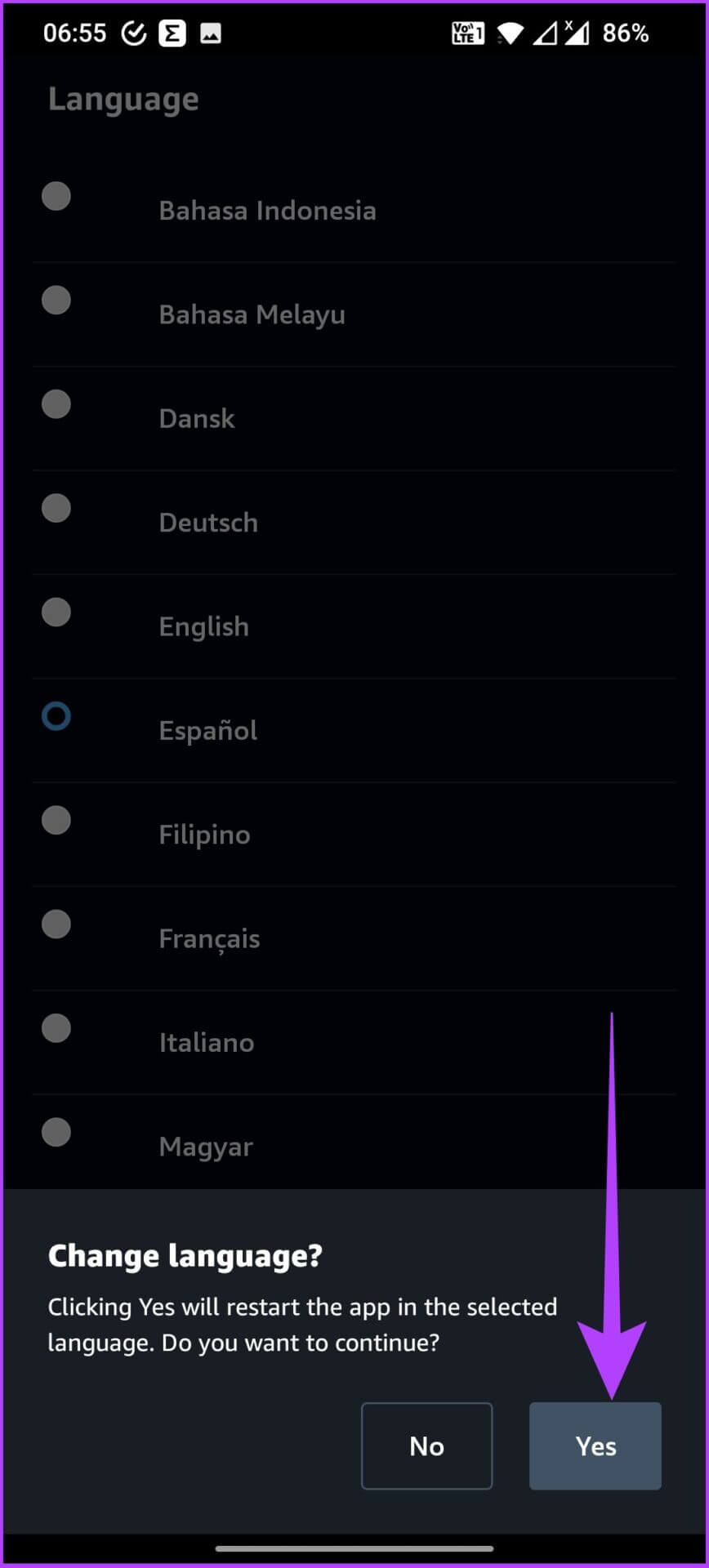This screenshot has width=709, height=1568.
Task: Tap No to cancel language change
Action: coord(426,1445)
